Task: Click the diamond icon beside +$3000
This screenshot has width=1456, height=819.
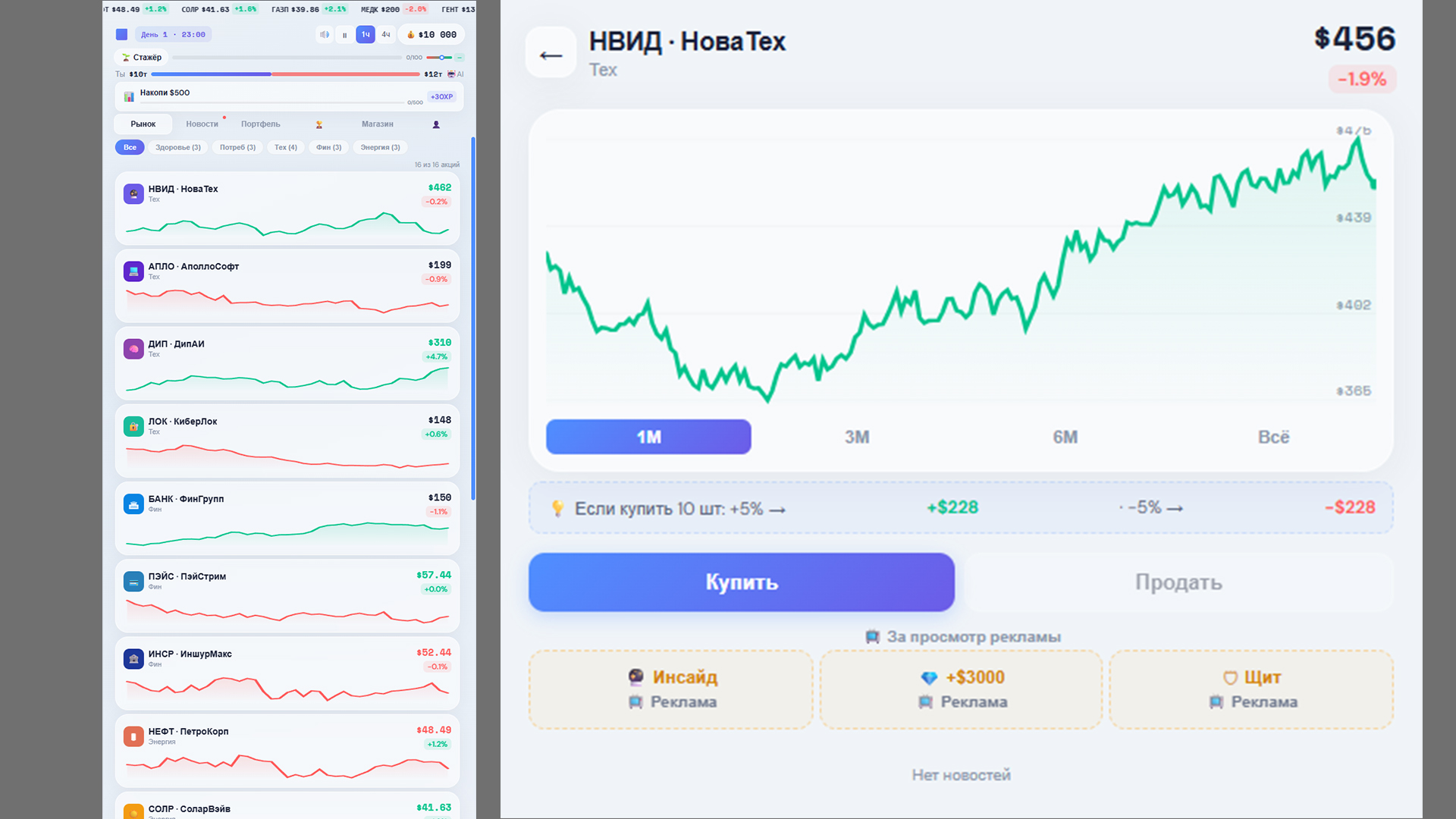Action: click(x=929, y=677)
